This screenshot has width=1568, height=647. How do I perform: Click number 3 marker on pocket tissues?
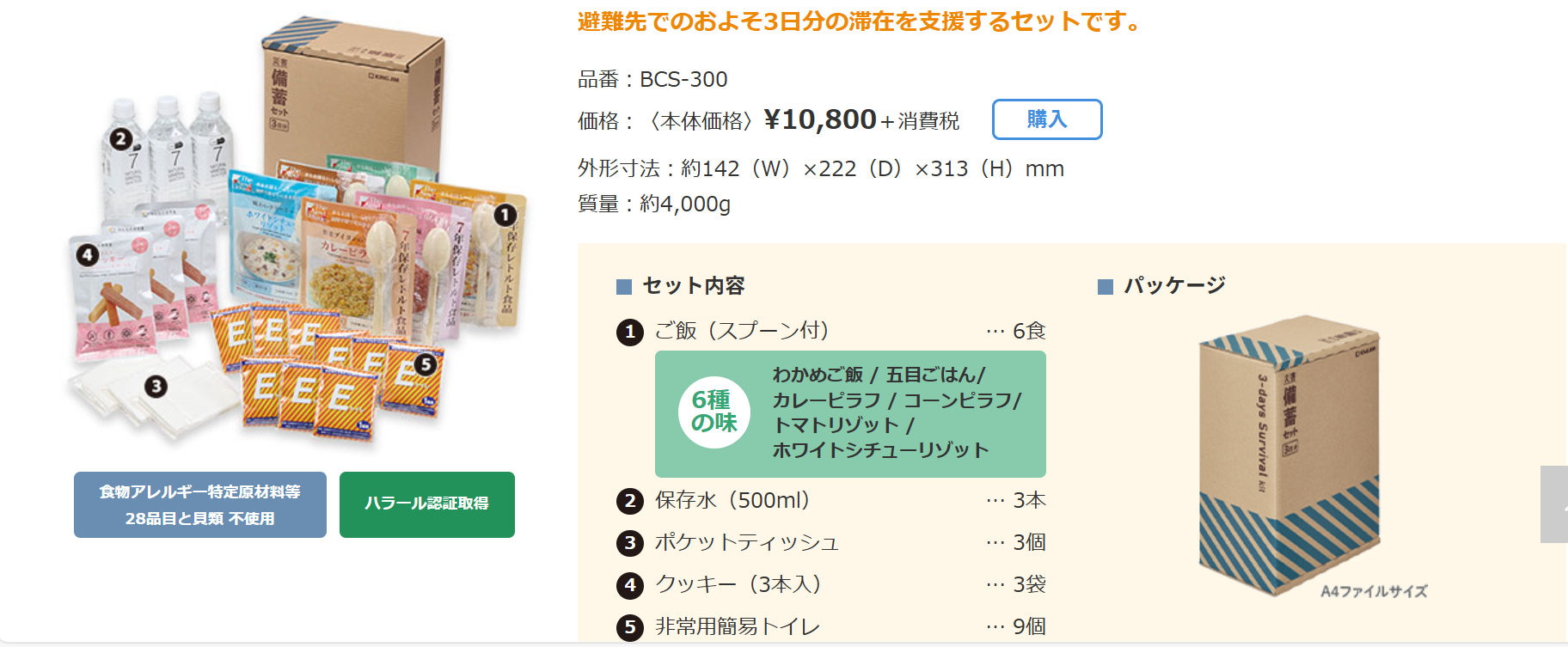[x=156, y=387]
